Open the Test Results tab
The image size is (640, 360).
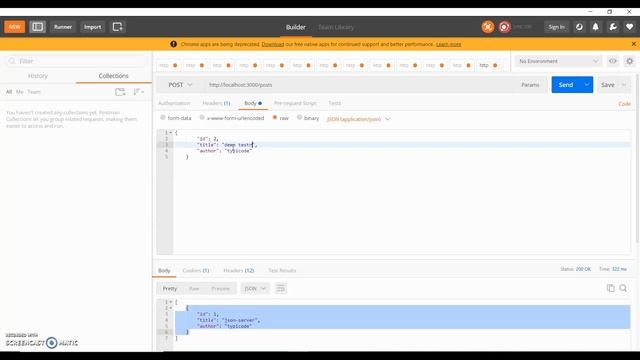tap(282, 271)
